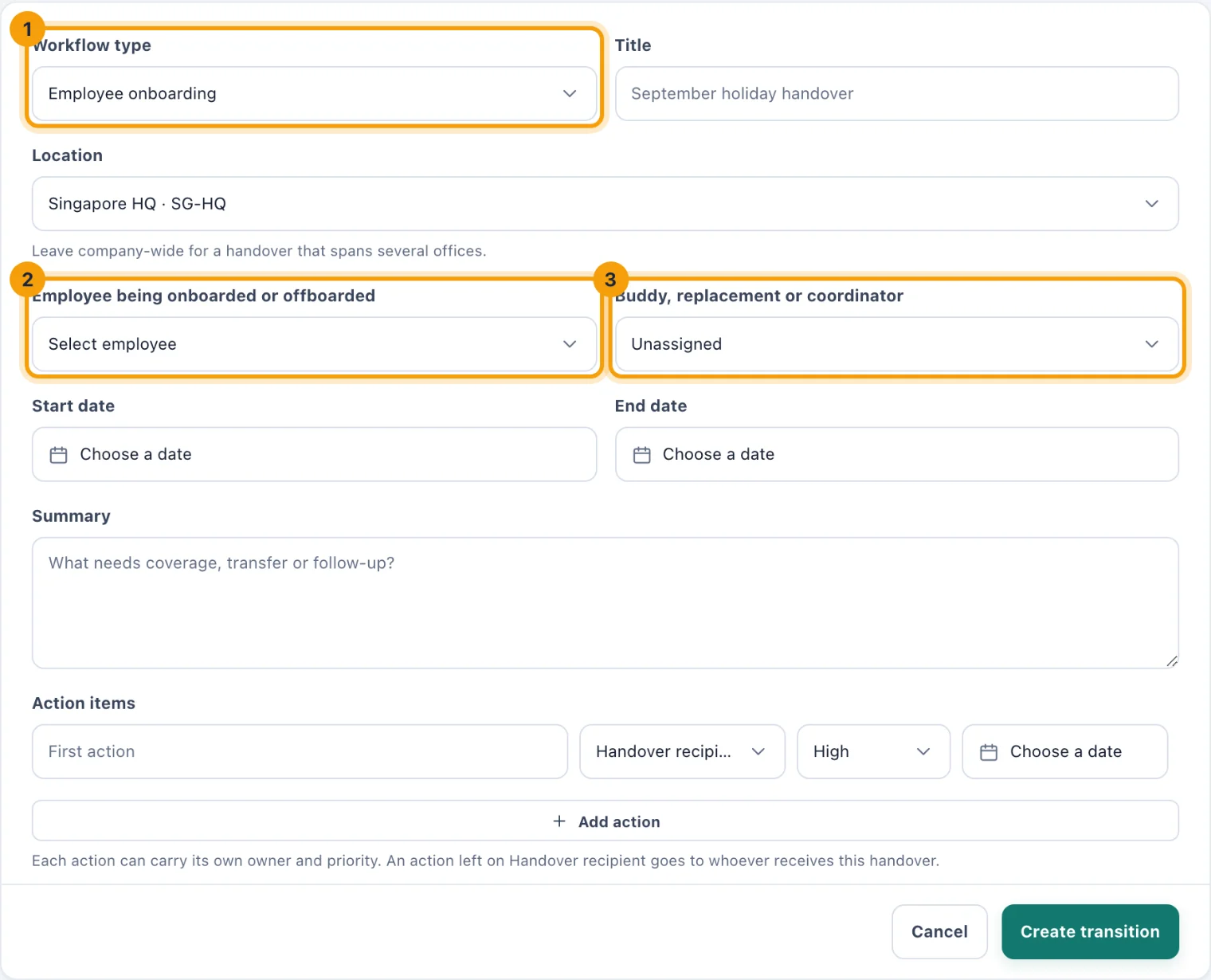
Task: Click the calendar icon in End date
Action: pos(642,455)
